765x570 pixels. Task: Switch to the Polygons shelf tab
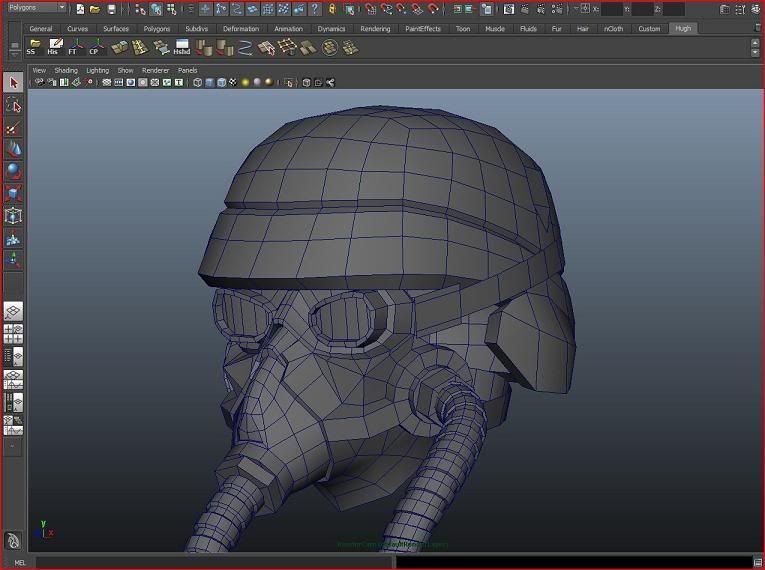click(x=157, y=29)
